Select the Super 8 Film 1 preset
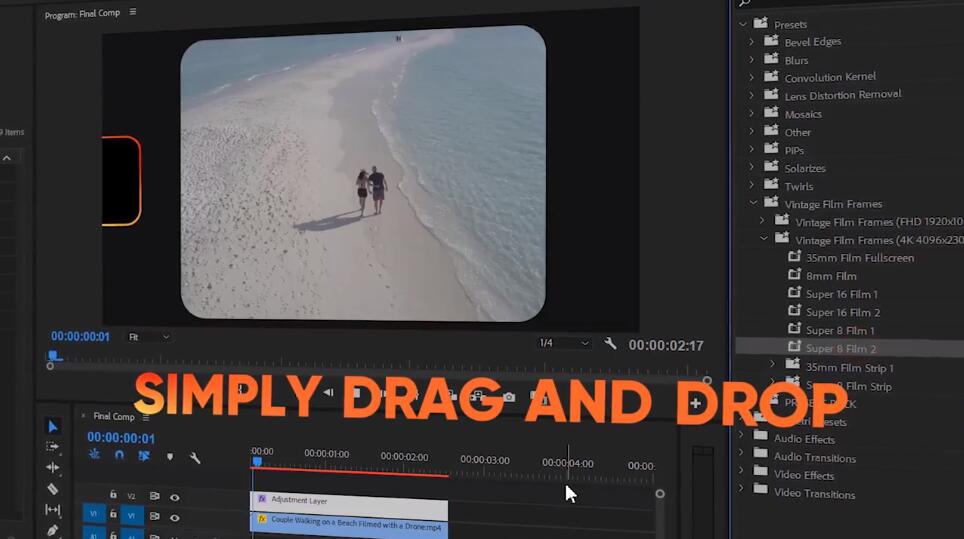Viewport: 964px width, 539px height. (840, 331)
